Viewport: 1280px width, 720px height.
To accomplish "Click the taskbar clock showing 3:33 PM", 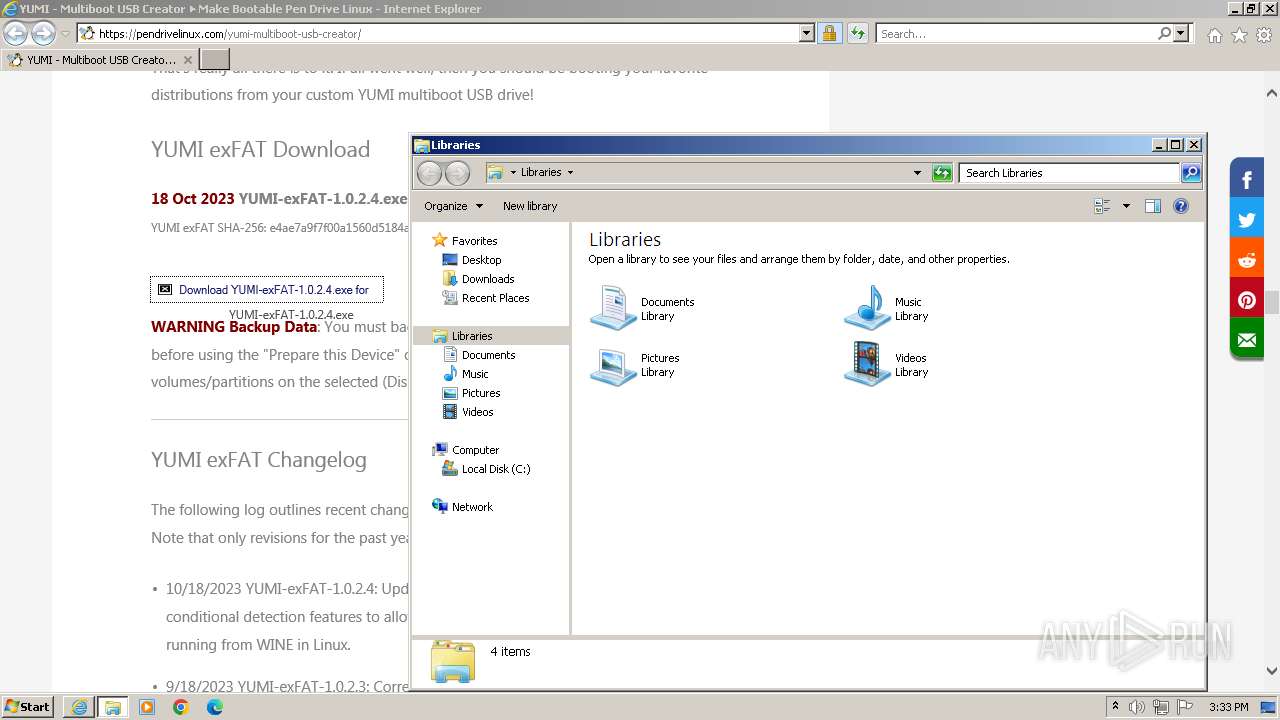I will point(1228,707).
